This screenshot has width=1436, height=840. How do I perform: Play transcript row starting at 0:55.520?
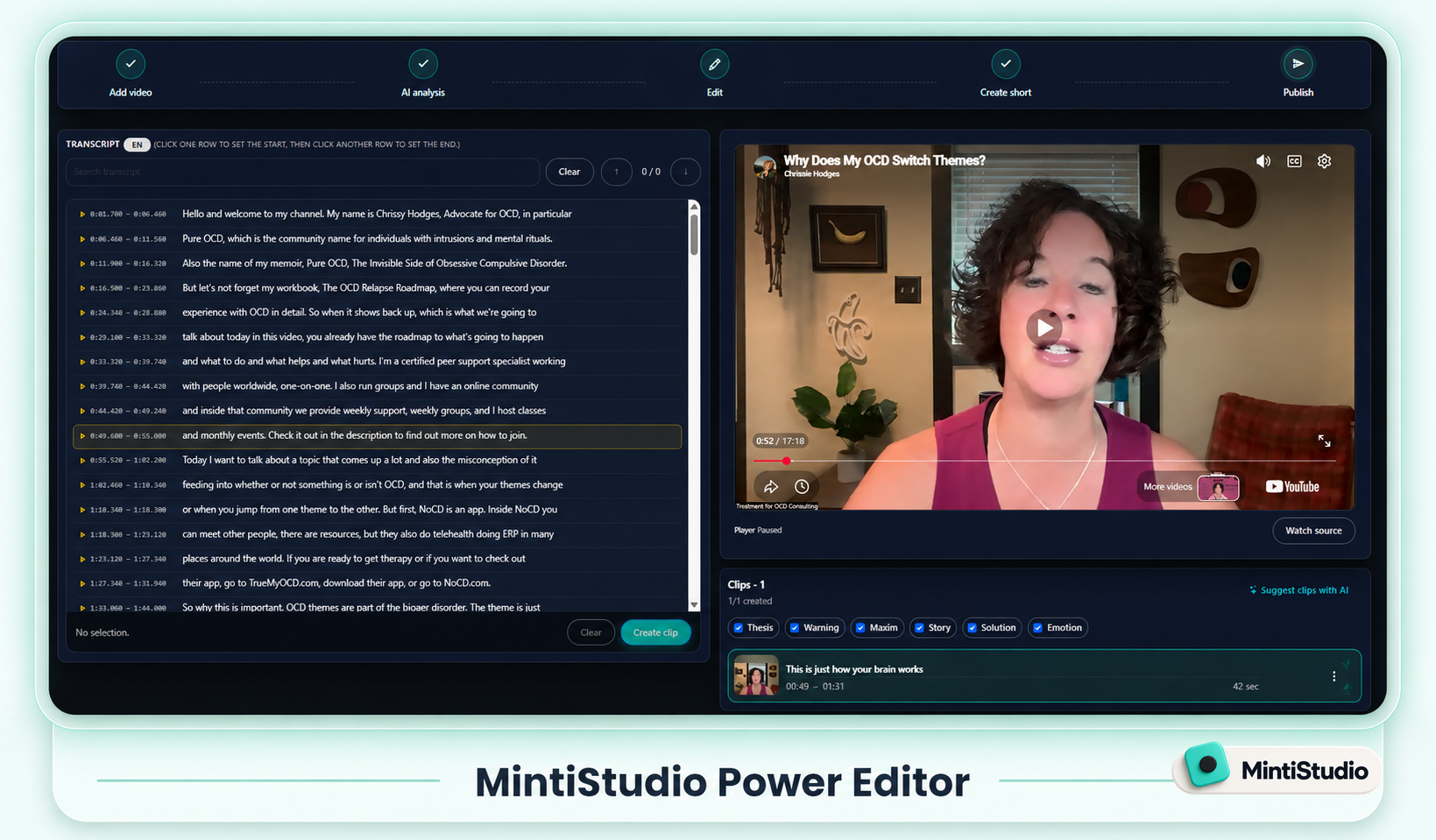[82, 460]
